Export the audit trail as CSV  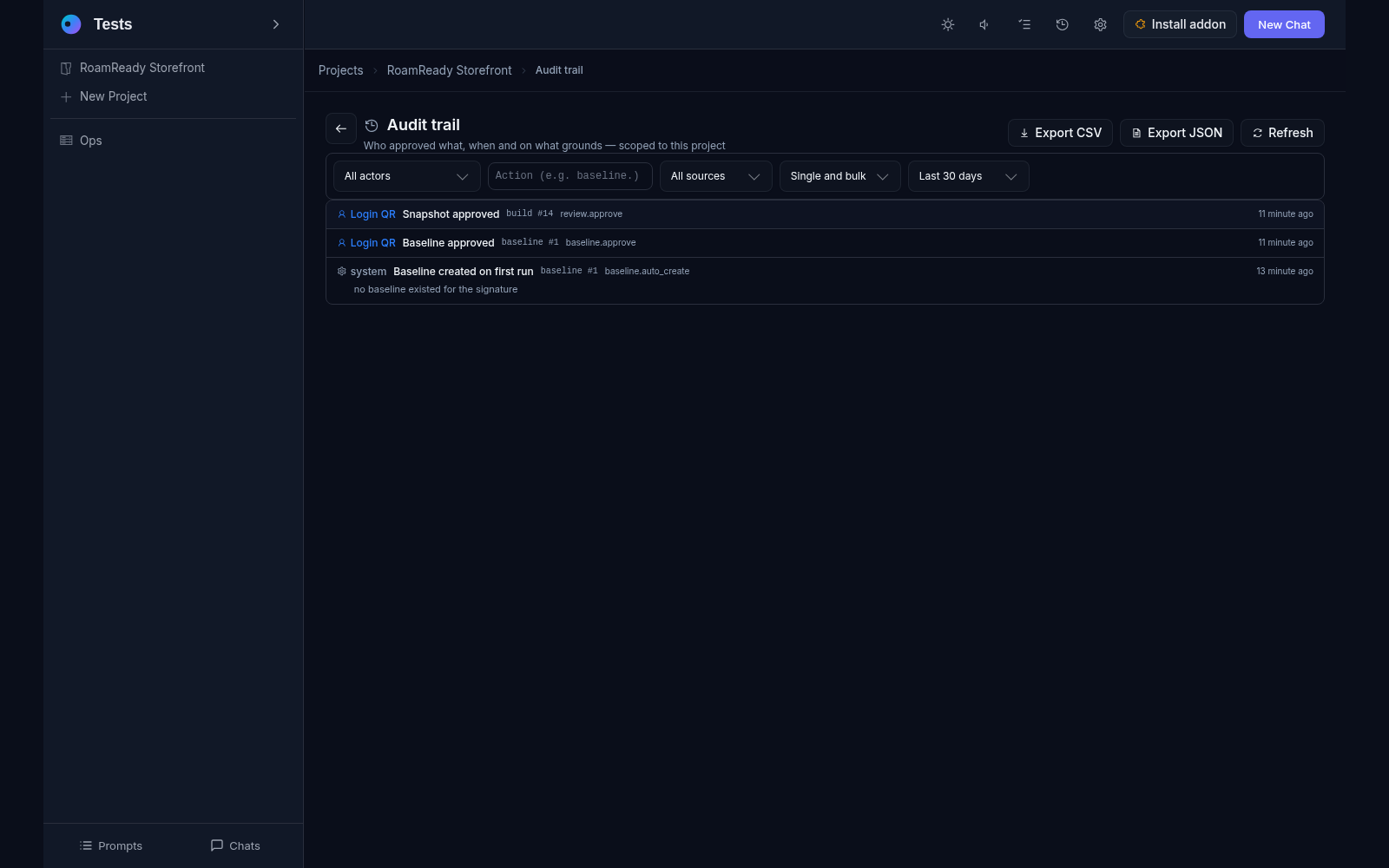tap(1060, 133)
